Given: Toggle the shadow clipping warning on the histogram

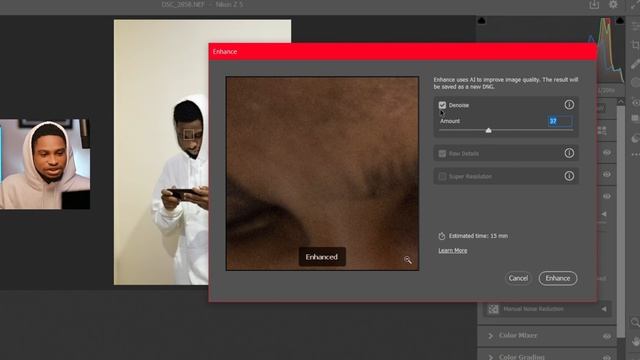Looking at the screenshot, I should [x=482, y=20].
